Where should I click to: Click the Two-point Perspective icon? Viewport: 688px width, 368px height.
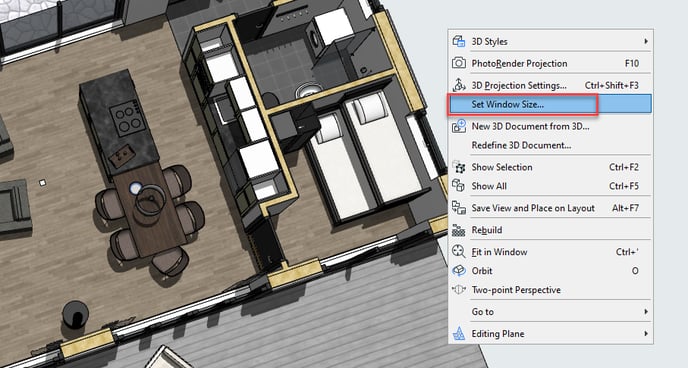[x=459, y=289]
